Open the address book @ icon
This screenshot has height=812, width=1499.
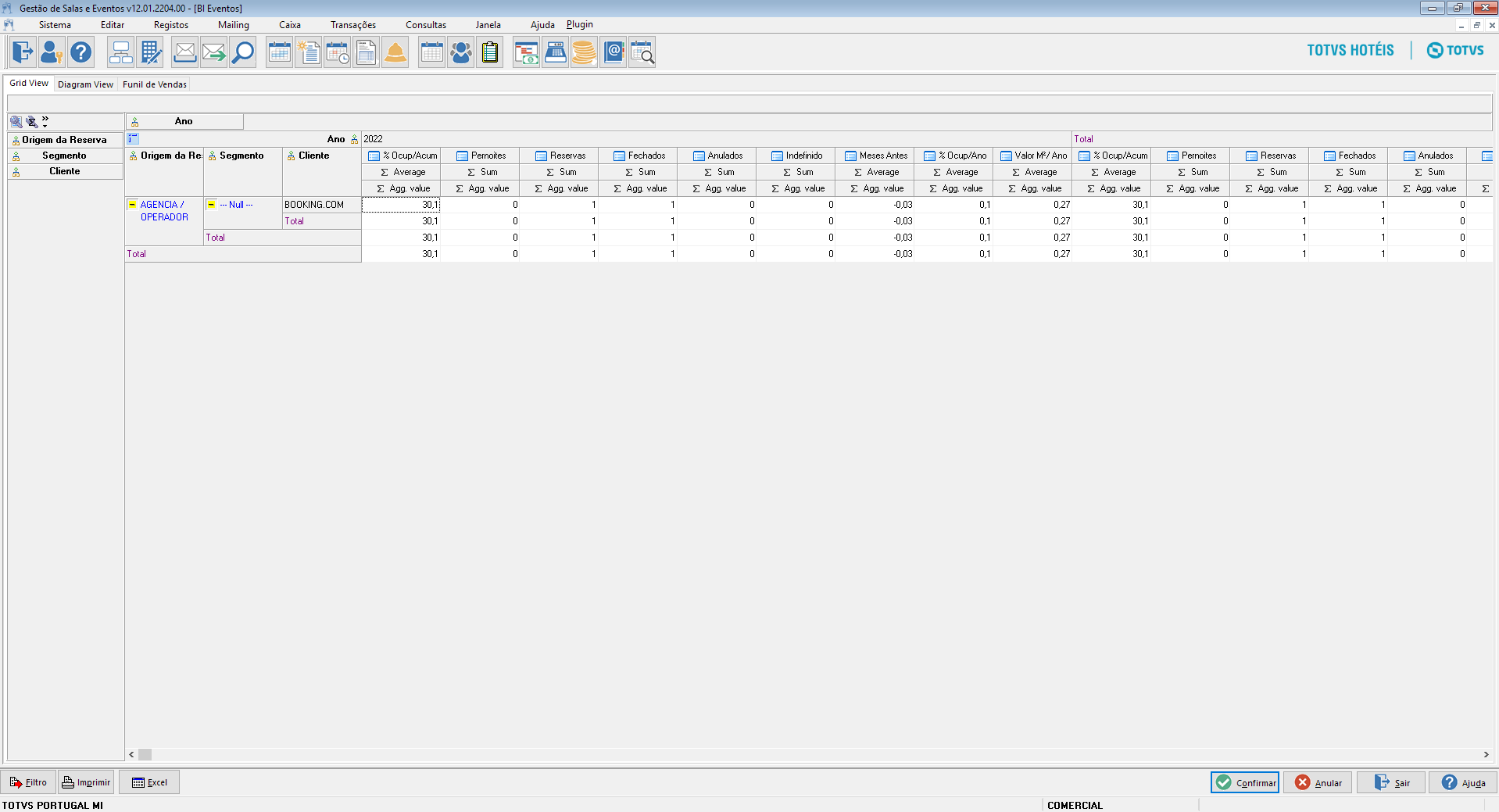pyautogui.click(x=614, y=52)
